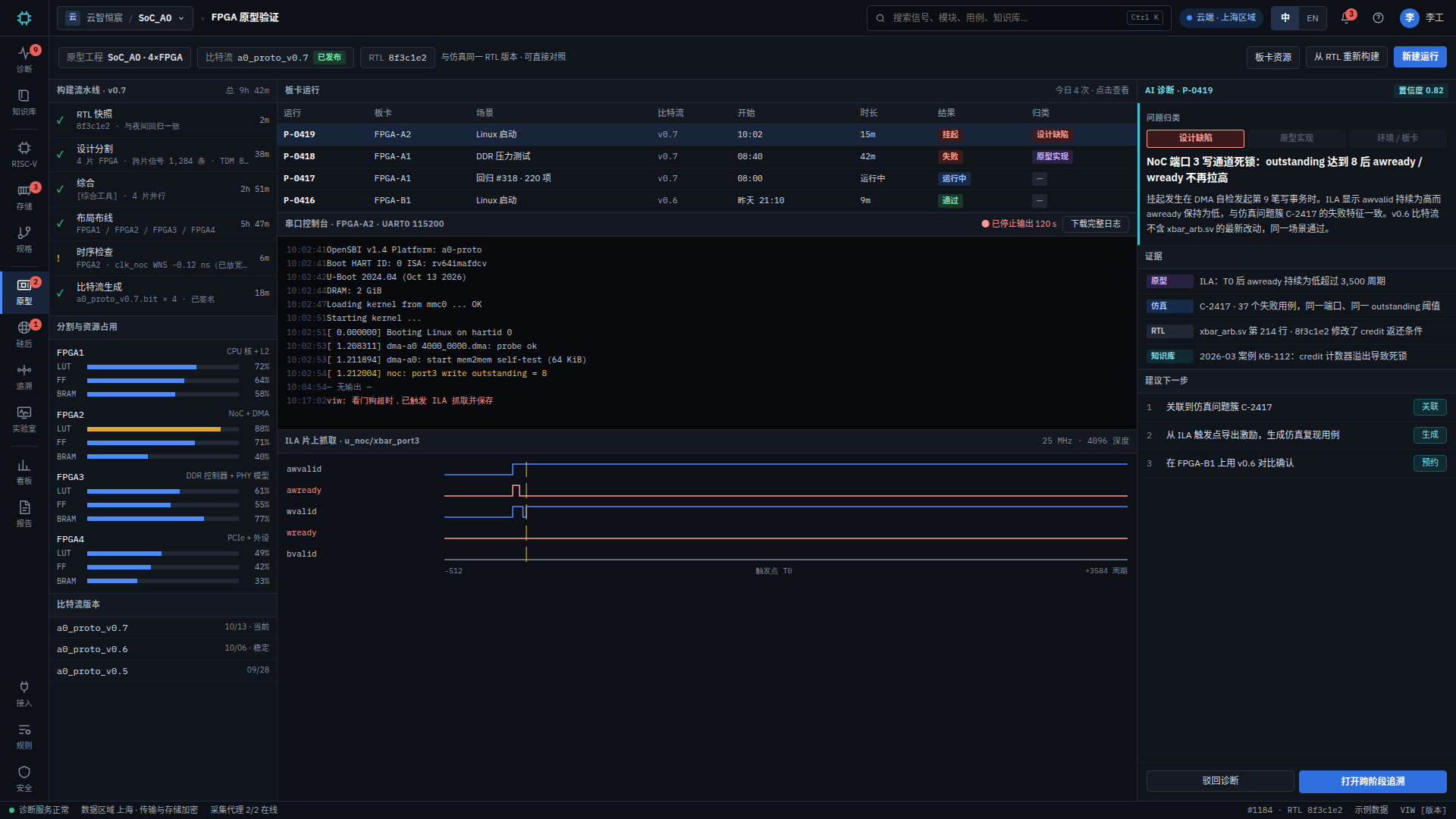Switch language to 中
Viewport: 1456px width, 819px height.
[1285, 17]
